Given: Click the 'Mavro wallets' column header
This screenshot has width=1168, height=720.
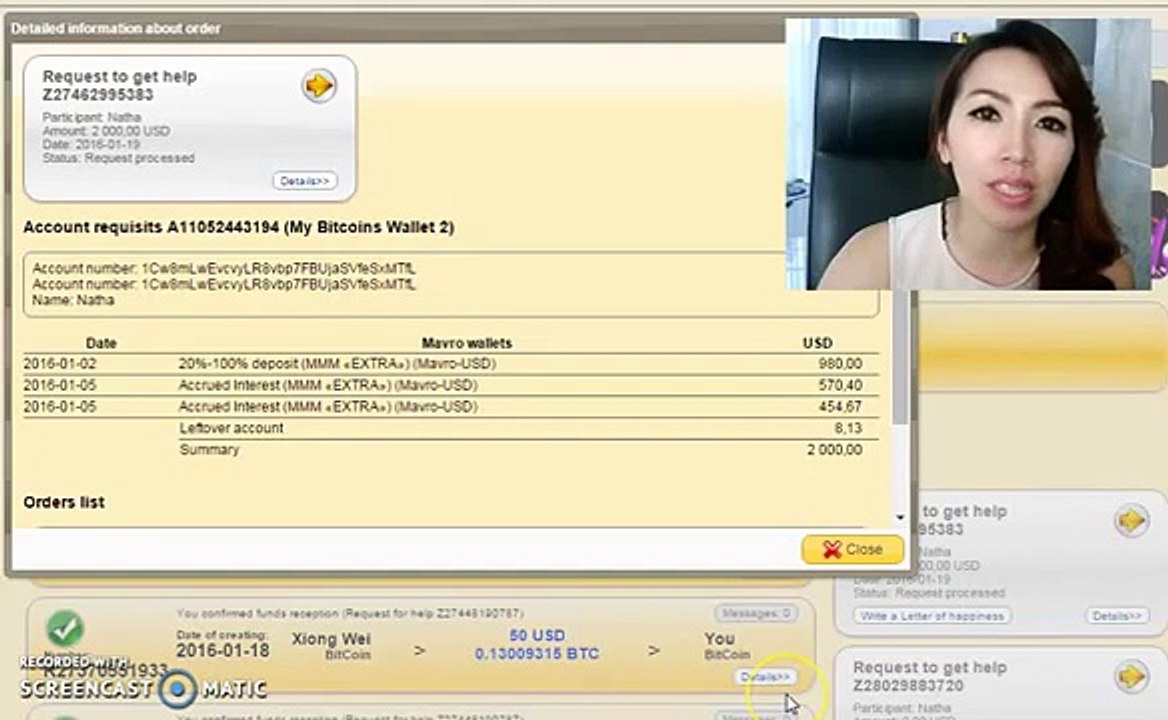Looking at the screenshot, I should [466, 343].
